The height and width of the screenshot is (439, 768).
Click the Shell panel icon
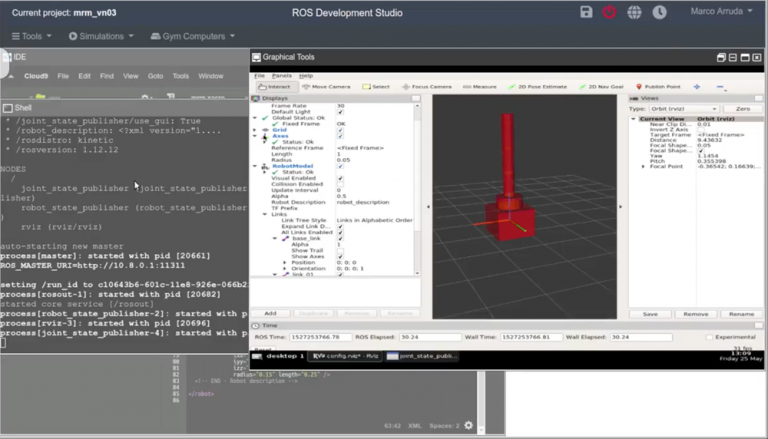click(x=8, y=108)
